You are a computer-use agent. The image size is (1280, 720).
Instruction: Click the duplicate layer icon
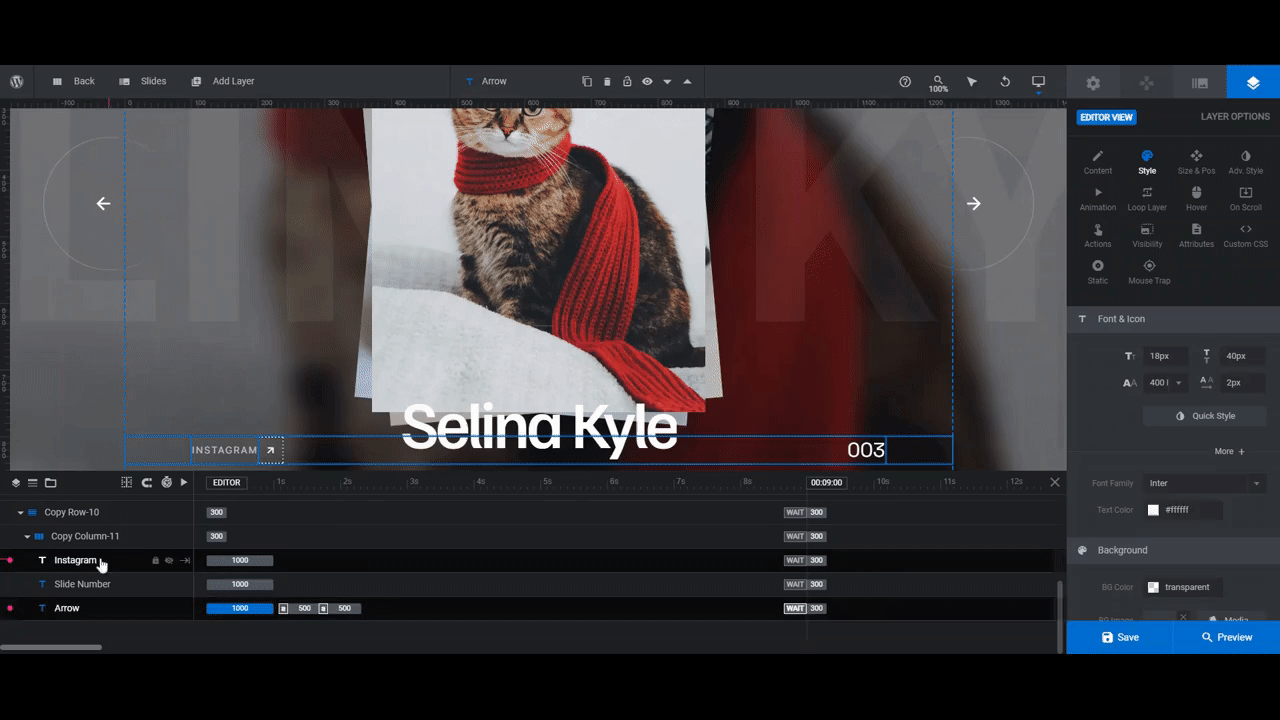point(587,81)
